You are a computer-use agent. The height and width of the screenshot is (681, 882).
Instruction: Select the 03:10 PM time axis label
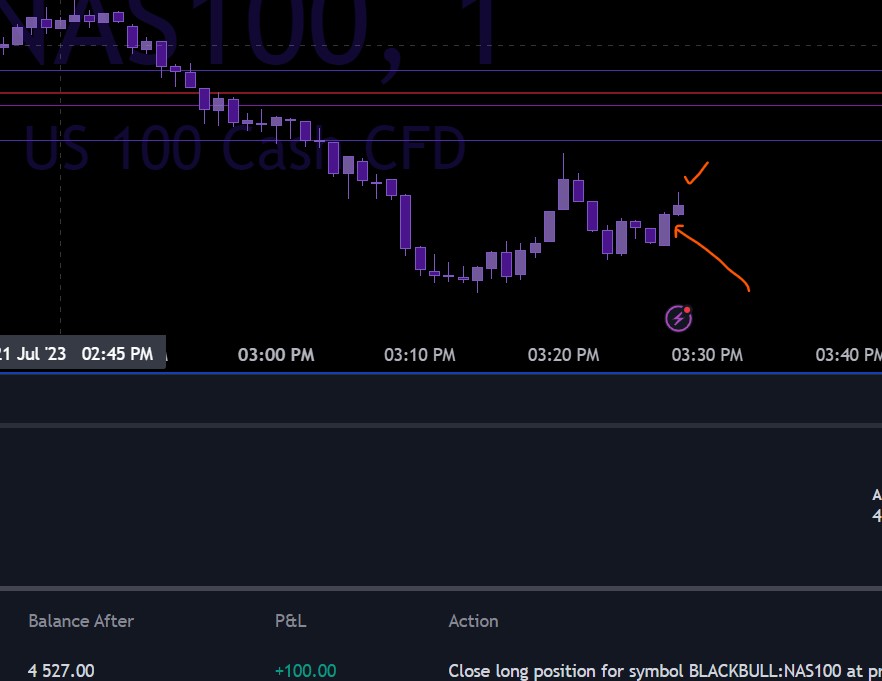coord(420,355)
